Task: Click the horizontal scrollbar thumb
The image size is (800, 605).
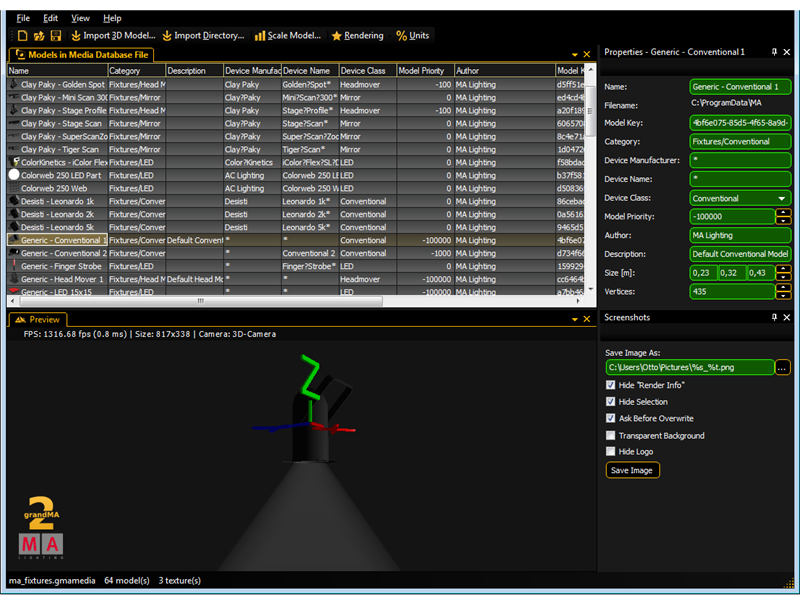Action: tap(201, 301)
